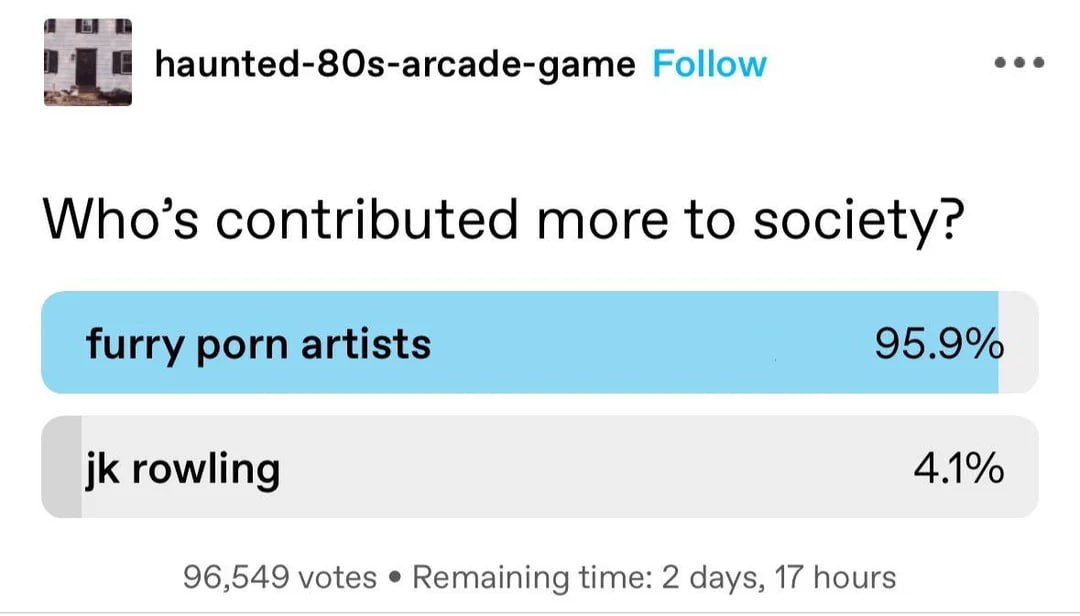The width and height of the screenshot is (1080, 616).
Task: Click the word "artists" in the first option
Action: 366,344
